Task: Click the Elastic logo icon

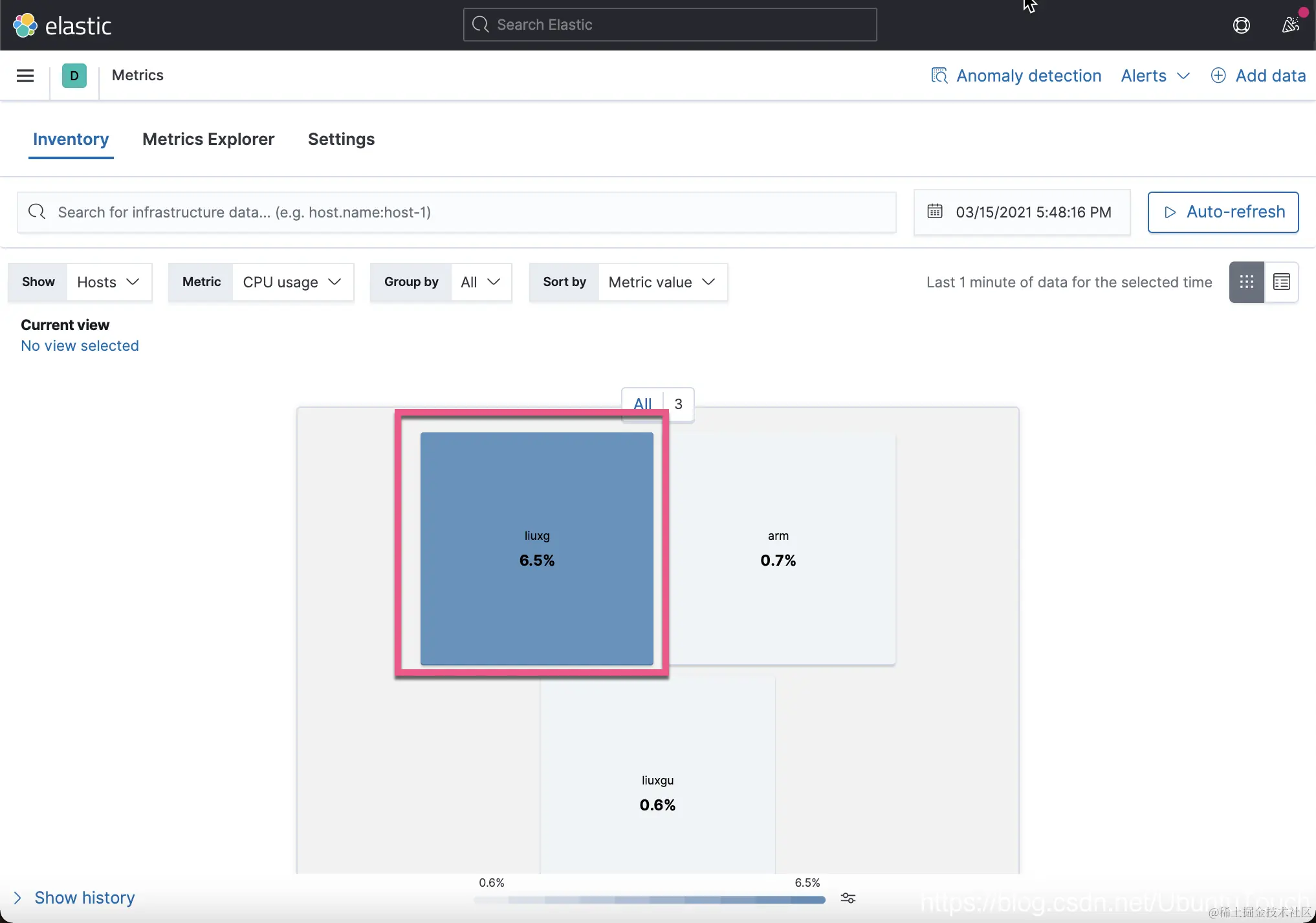Action: (25, 25)
